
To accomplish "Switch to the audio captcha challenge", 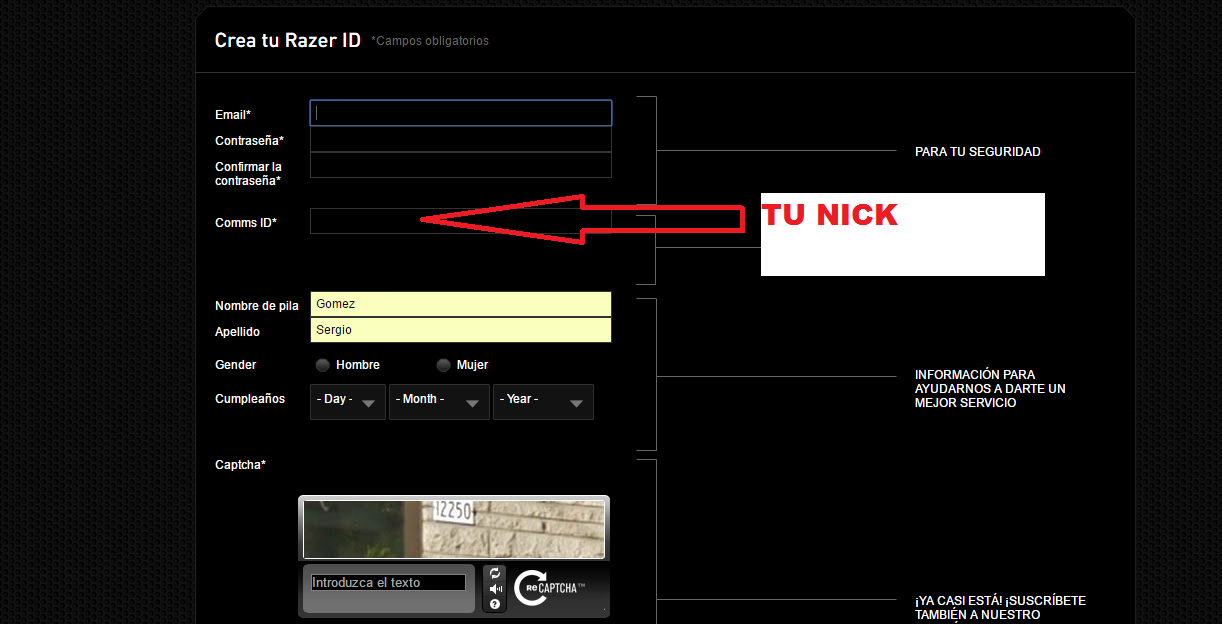I will [495, 589].
